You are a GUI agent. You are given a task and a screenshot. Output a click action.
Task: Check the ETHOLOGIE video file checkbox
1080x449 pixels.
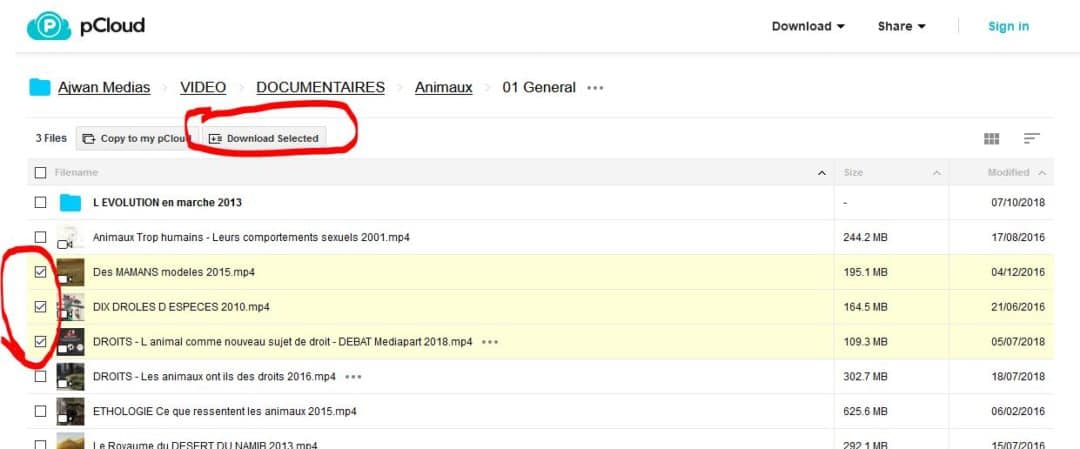[x=41, y=411]
